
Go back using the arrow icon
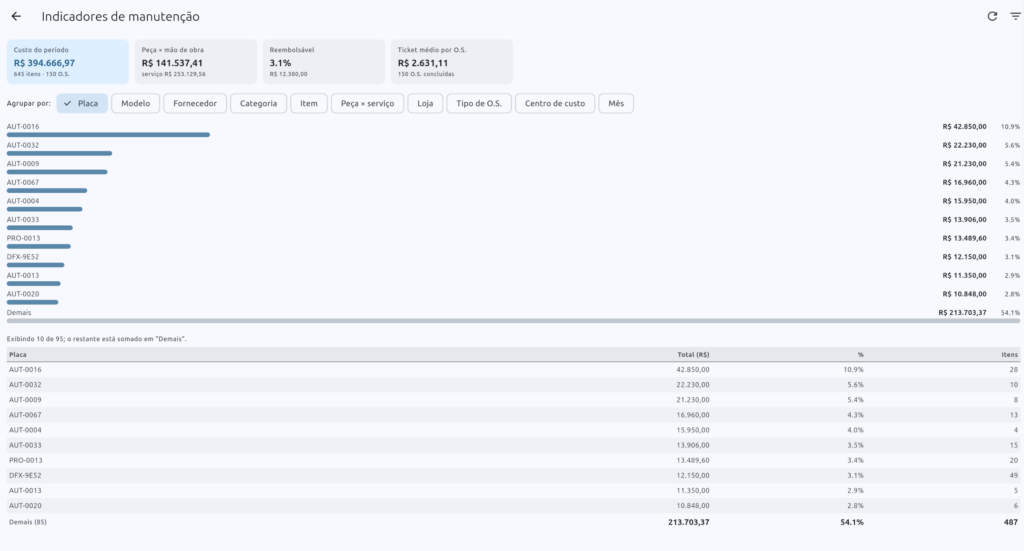coord(16,16)
